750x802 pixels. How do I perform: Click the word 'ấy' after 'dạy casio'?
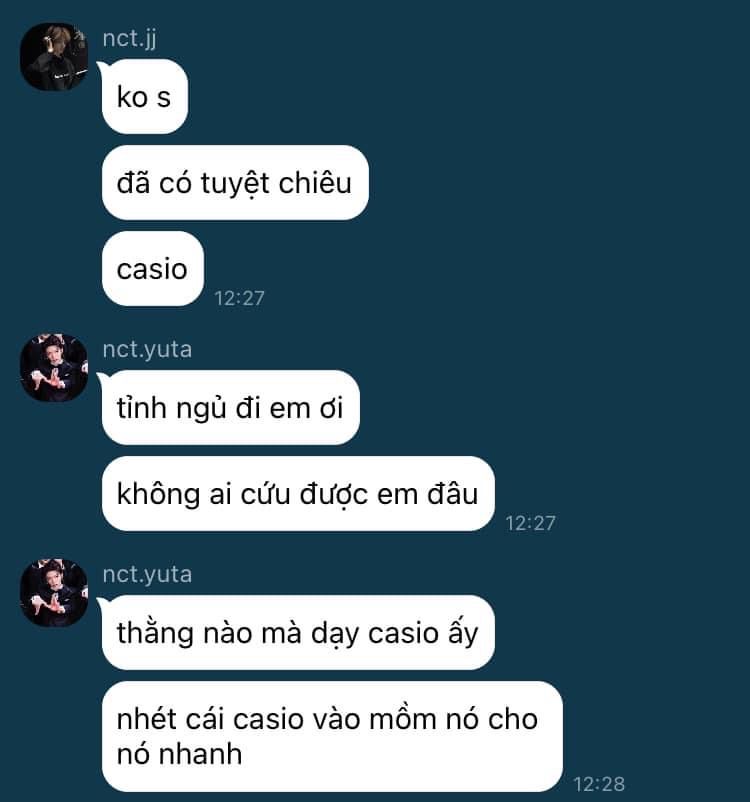463,634
